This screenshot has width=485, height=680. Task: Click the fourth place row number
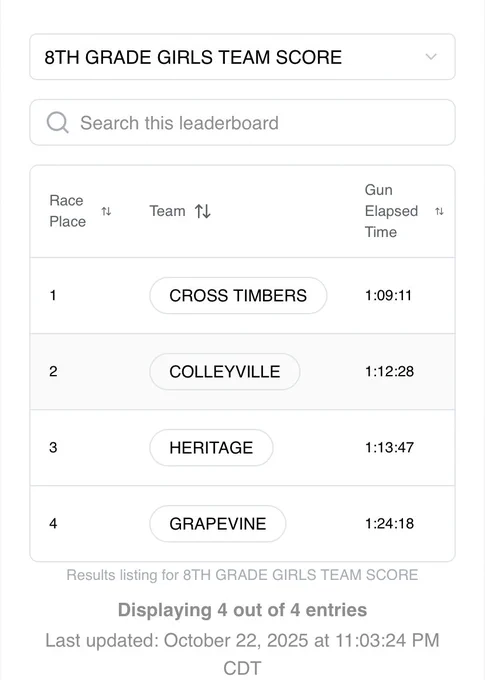click(53, 523)
